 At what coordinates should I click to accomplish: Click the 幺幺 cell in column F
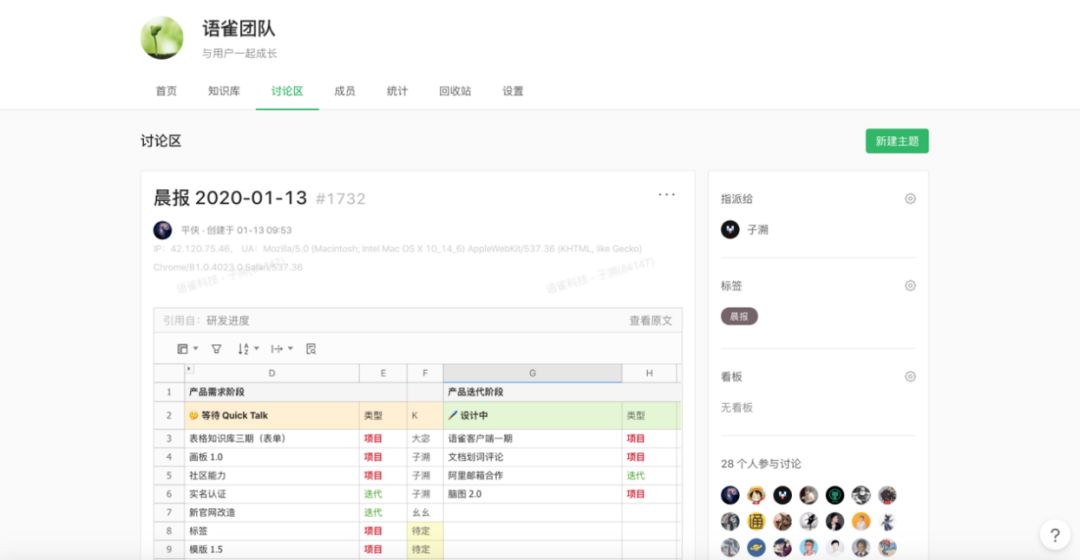[424, 512]
